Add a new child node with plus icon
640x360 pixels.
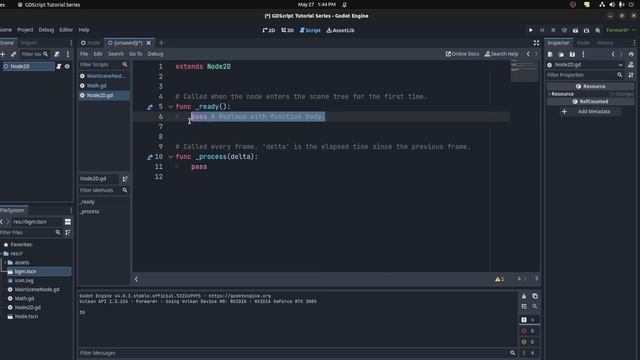click(2, 54)
